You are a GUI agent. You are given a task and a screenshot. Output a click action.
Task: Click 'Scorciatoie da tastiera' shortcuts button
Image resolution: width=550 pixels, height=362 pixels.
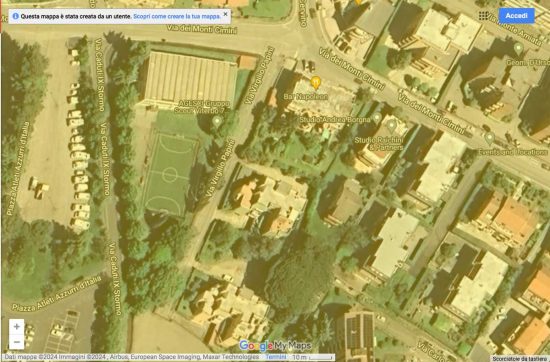click(520, 358)
